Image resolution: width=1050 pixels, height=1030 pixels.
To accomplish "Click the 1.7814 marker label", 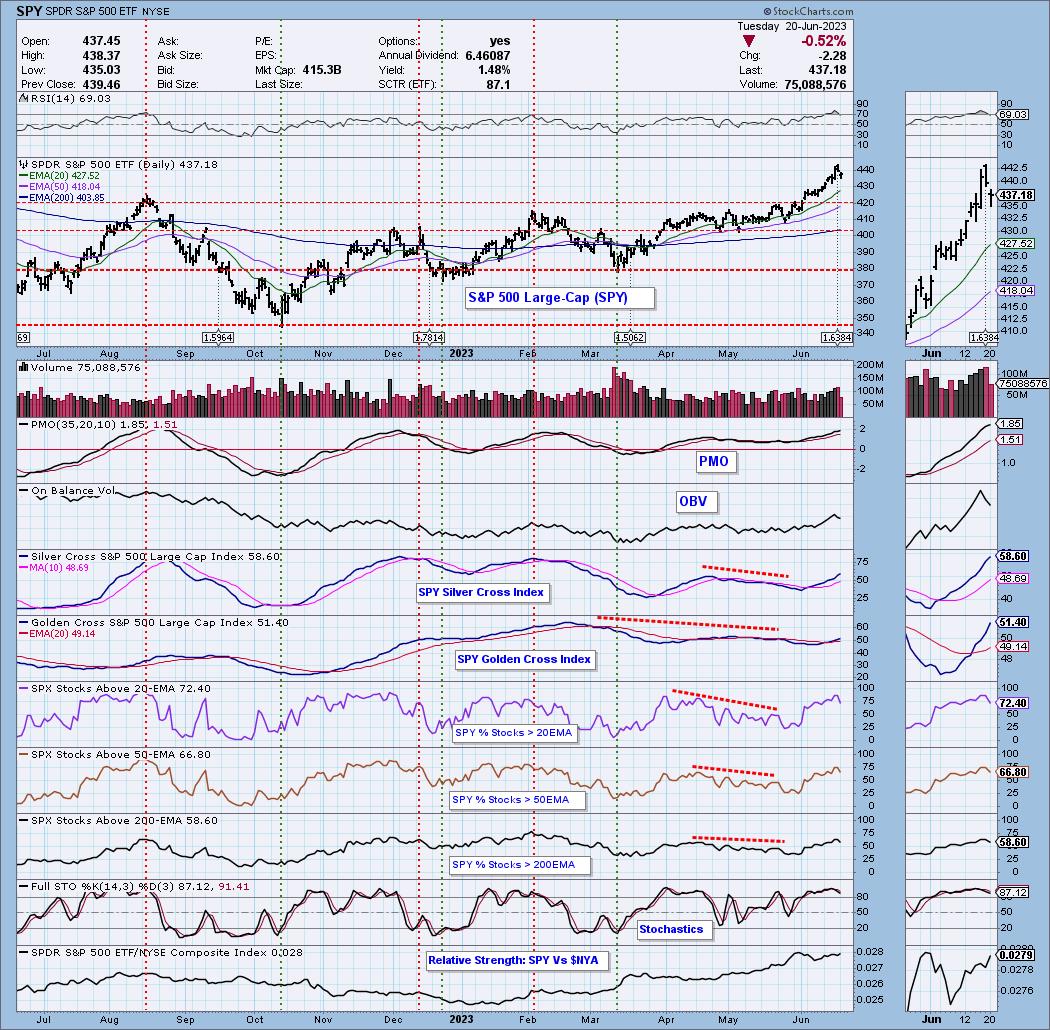I will (x=429, y=338).
